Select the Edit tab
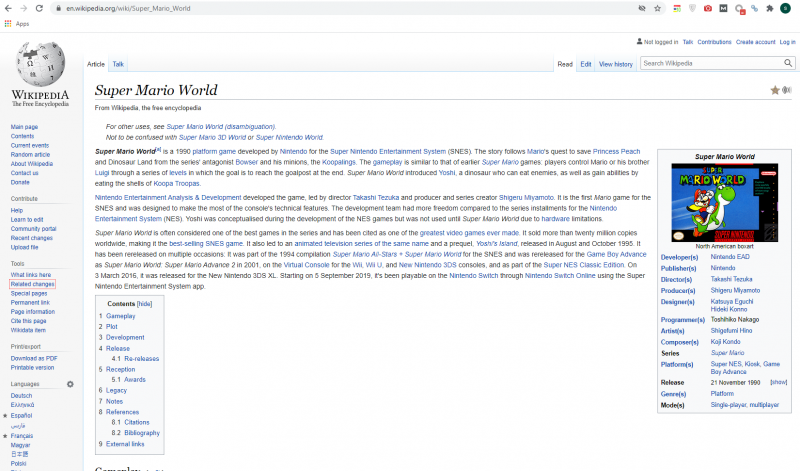Image resolution: width=800 pixels, height=471 pixels. click(586, 64)
